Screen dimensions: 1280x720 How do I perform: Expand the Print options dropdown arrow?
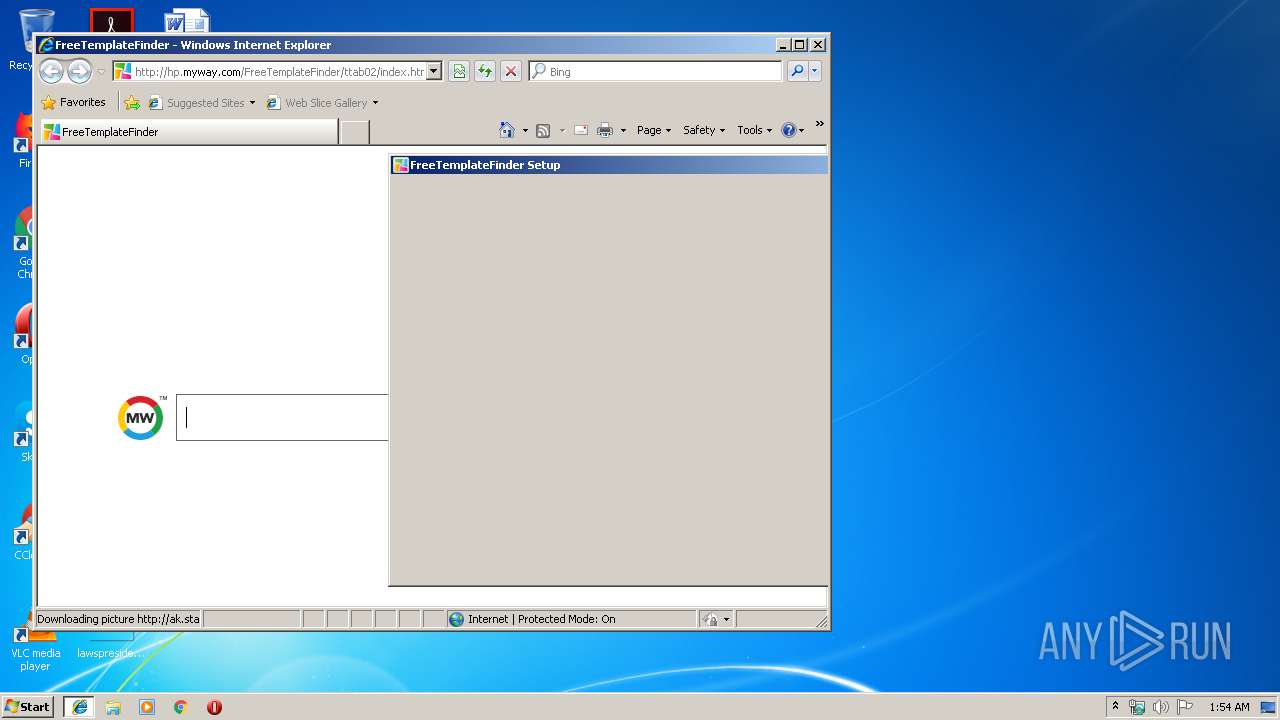click(623, 130)
